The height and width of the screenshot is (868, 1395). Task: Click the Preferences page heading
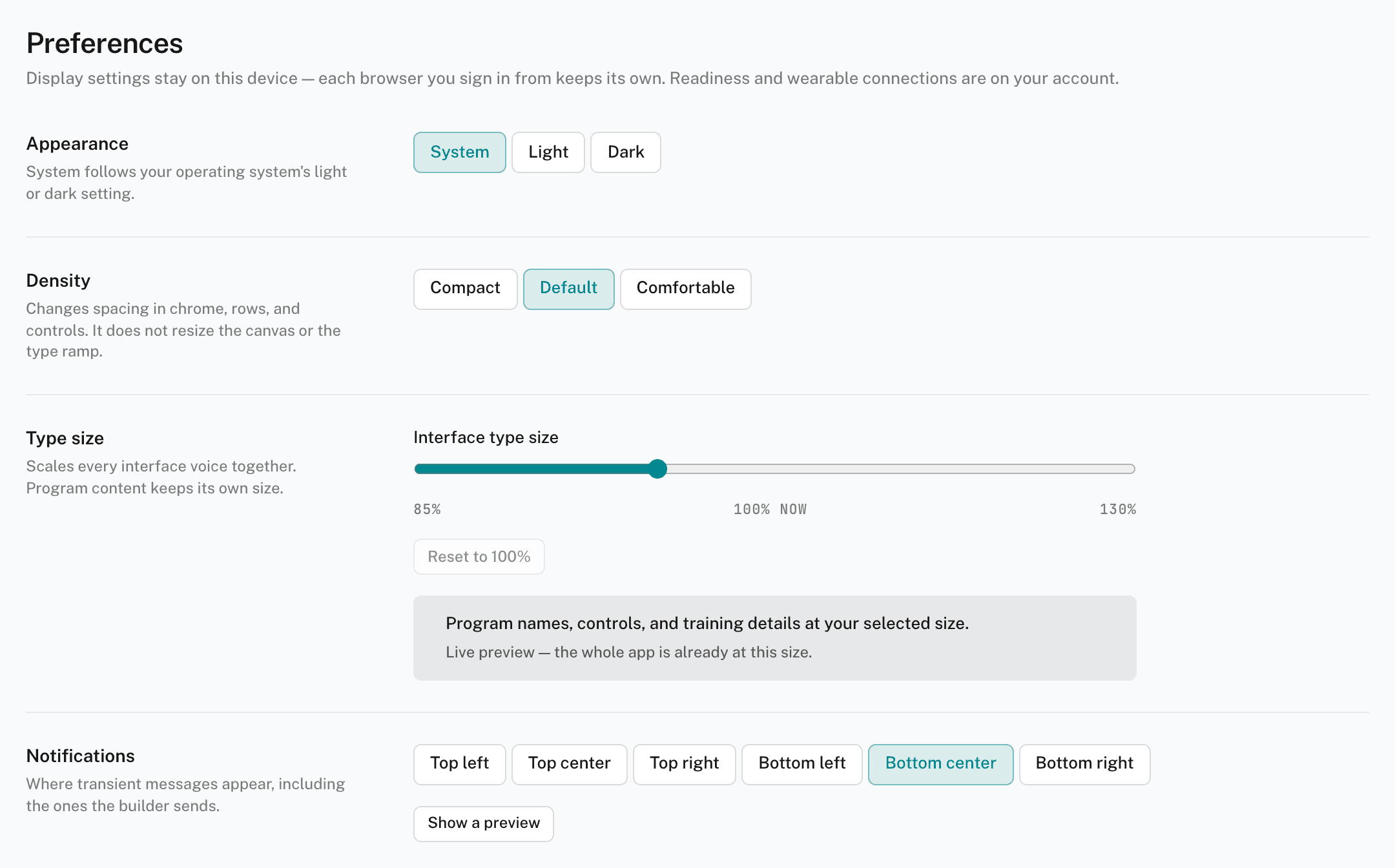(105, 43)
